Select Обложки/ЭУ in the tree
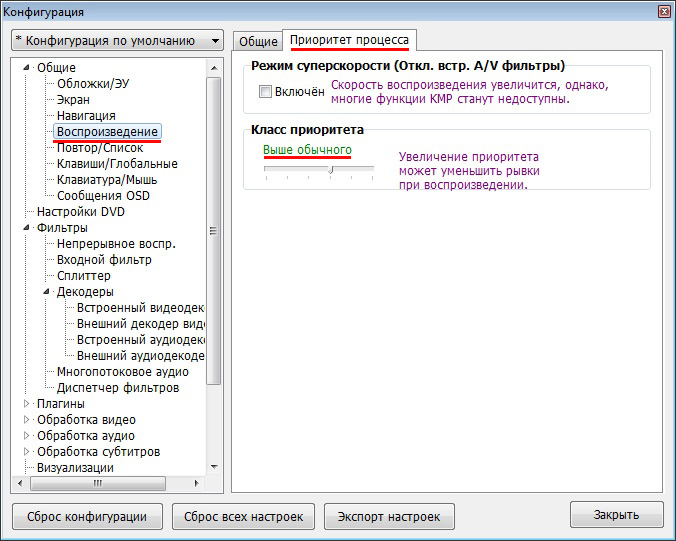676x541 pixels. pos(93,83)
